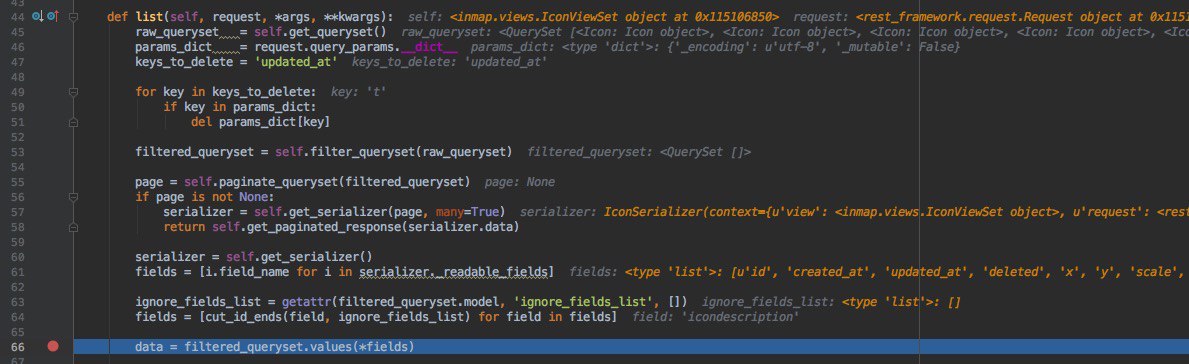Click inline value "key: 't'"
Viewport: 1189px width, 364px height.
360,92
